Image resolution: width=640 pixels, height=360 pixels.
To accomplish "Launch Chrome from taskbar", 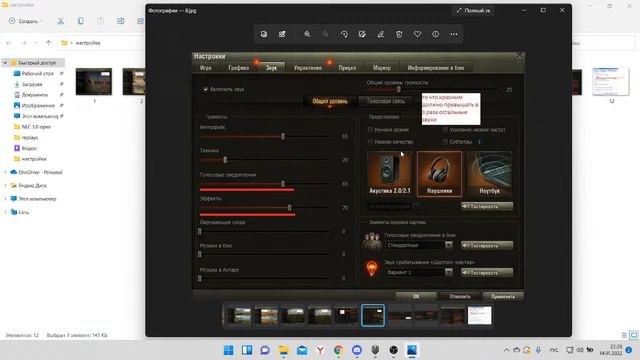I will (338, 350).
